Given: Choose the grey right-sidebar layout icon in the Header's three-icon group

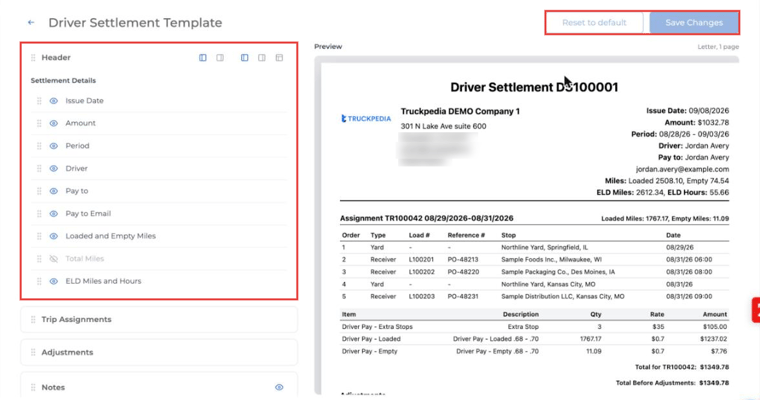Looking at the screenshot, I should (x=262, y=58).
